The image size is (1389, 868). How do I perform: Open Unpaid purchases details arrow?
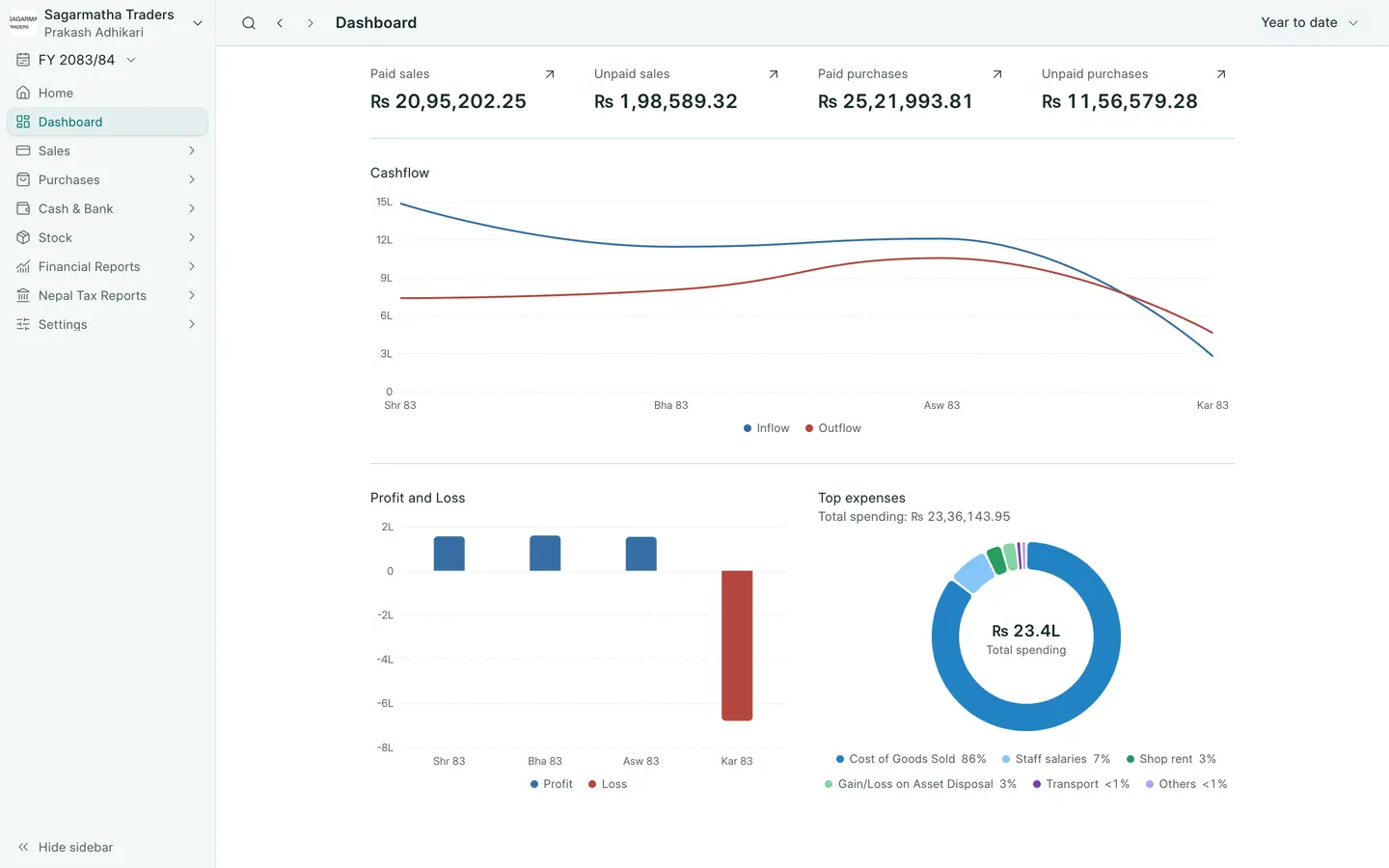pyautogui.click(x=1221, y=74)
